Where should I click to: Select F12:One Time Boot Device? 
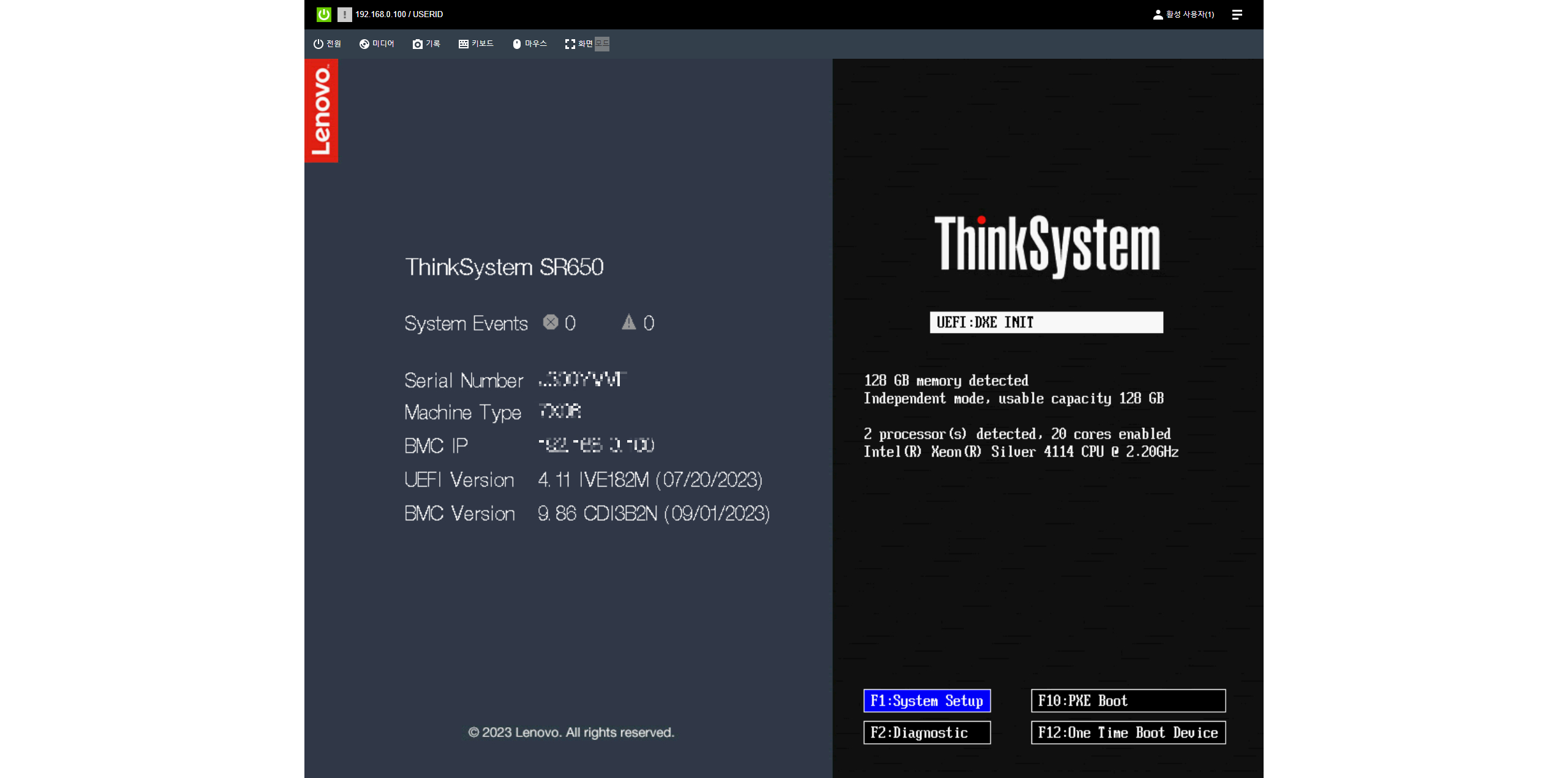pyautogui.click(x=1128, y=732)
